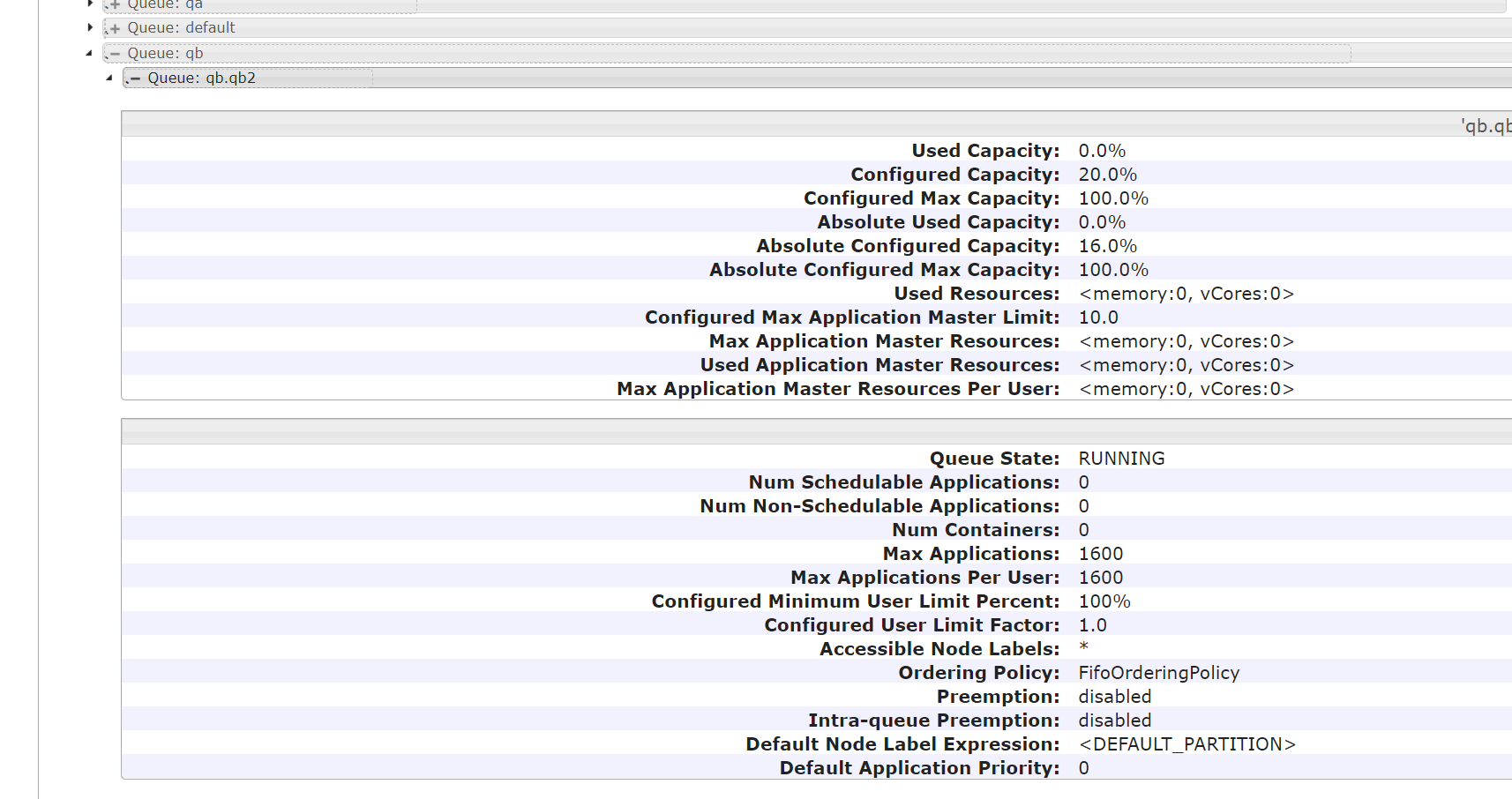The height and width of the screenshot is (799, 1512).
Task: Collapse the Queue: qb.qb2 tree arrow
Action: (109, 78)
